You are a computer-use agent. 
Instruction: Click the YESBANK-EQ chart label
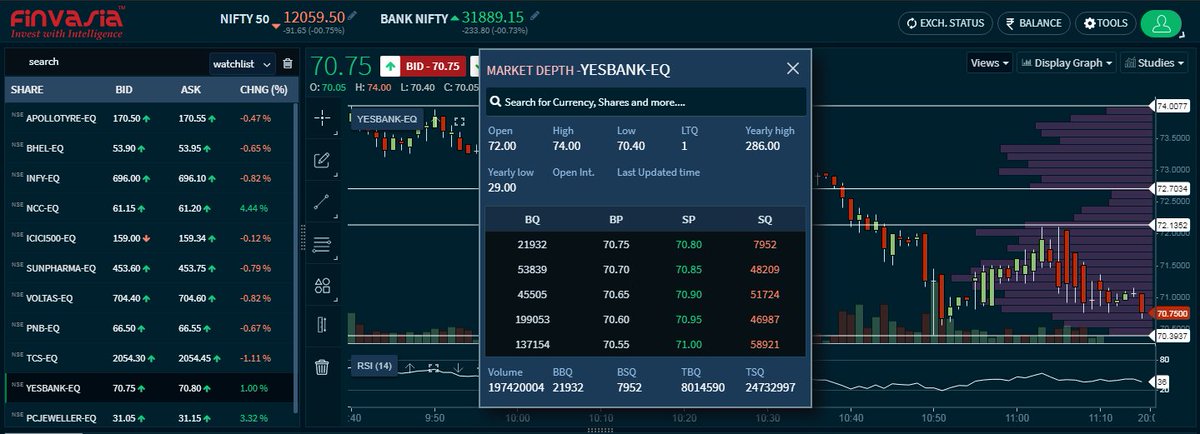tap(386, 119)
